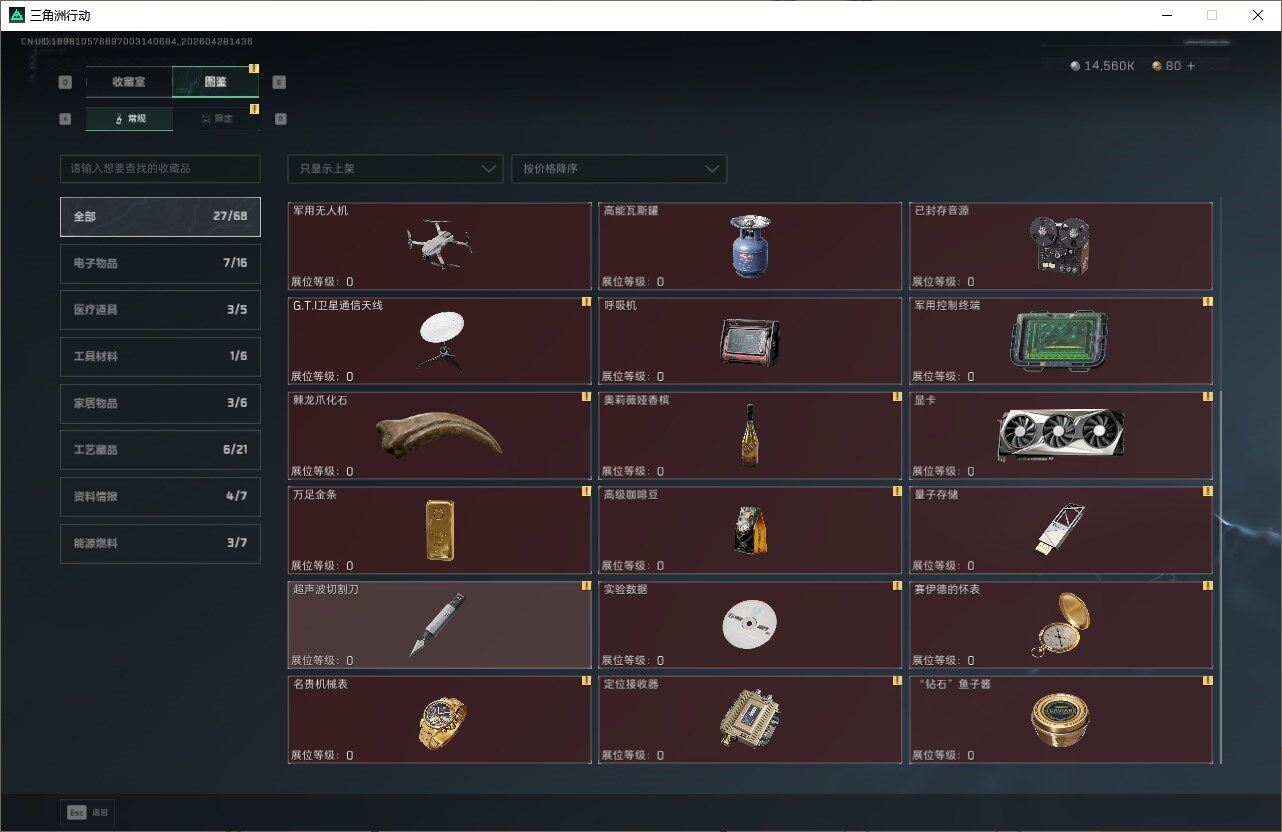Choose the 工具材料 category
1282x832 pixels.
[x=160, y=357]
